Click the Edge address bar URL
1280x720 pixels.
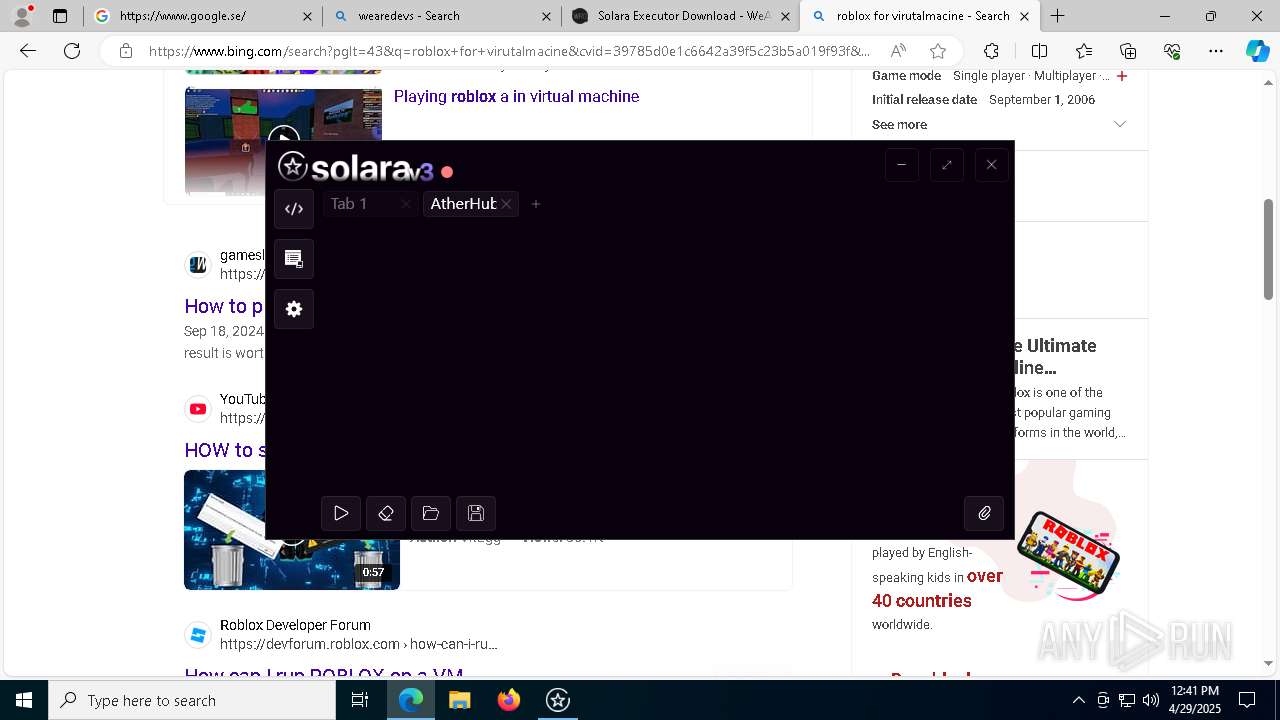pyautogui.click(x=509, y=51)
